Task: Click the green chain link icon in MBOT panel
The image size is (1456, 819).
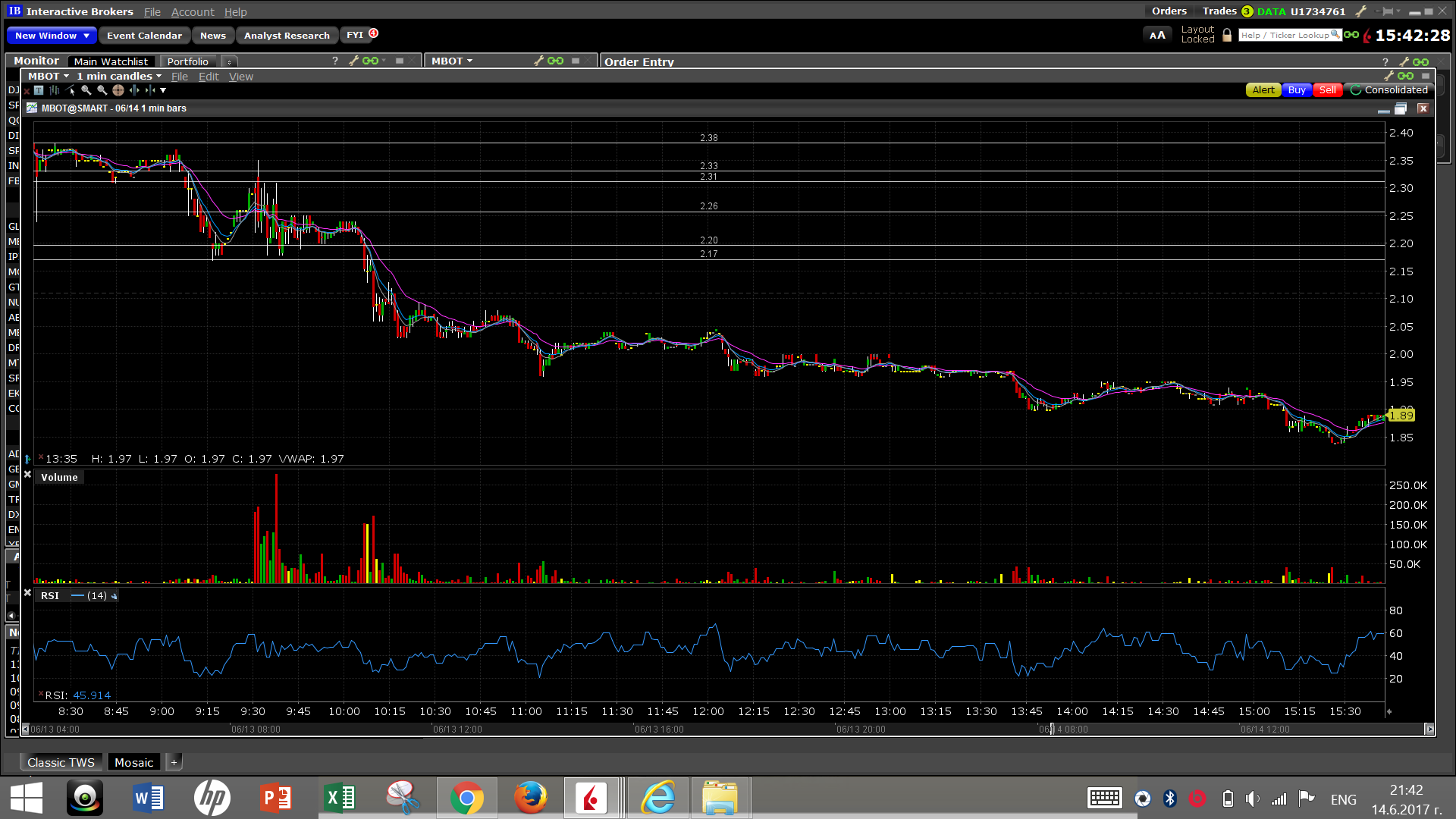Action: point(555,61)
